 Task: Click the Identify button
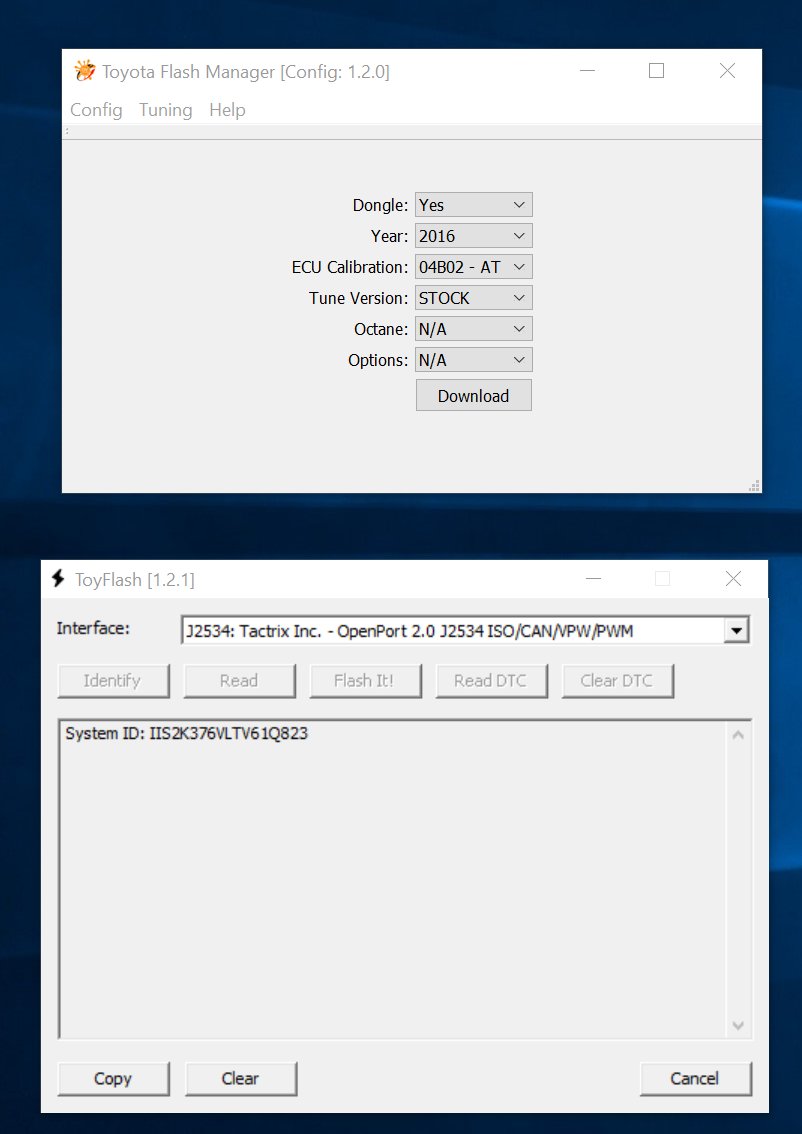point(113,681)
